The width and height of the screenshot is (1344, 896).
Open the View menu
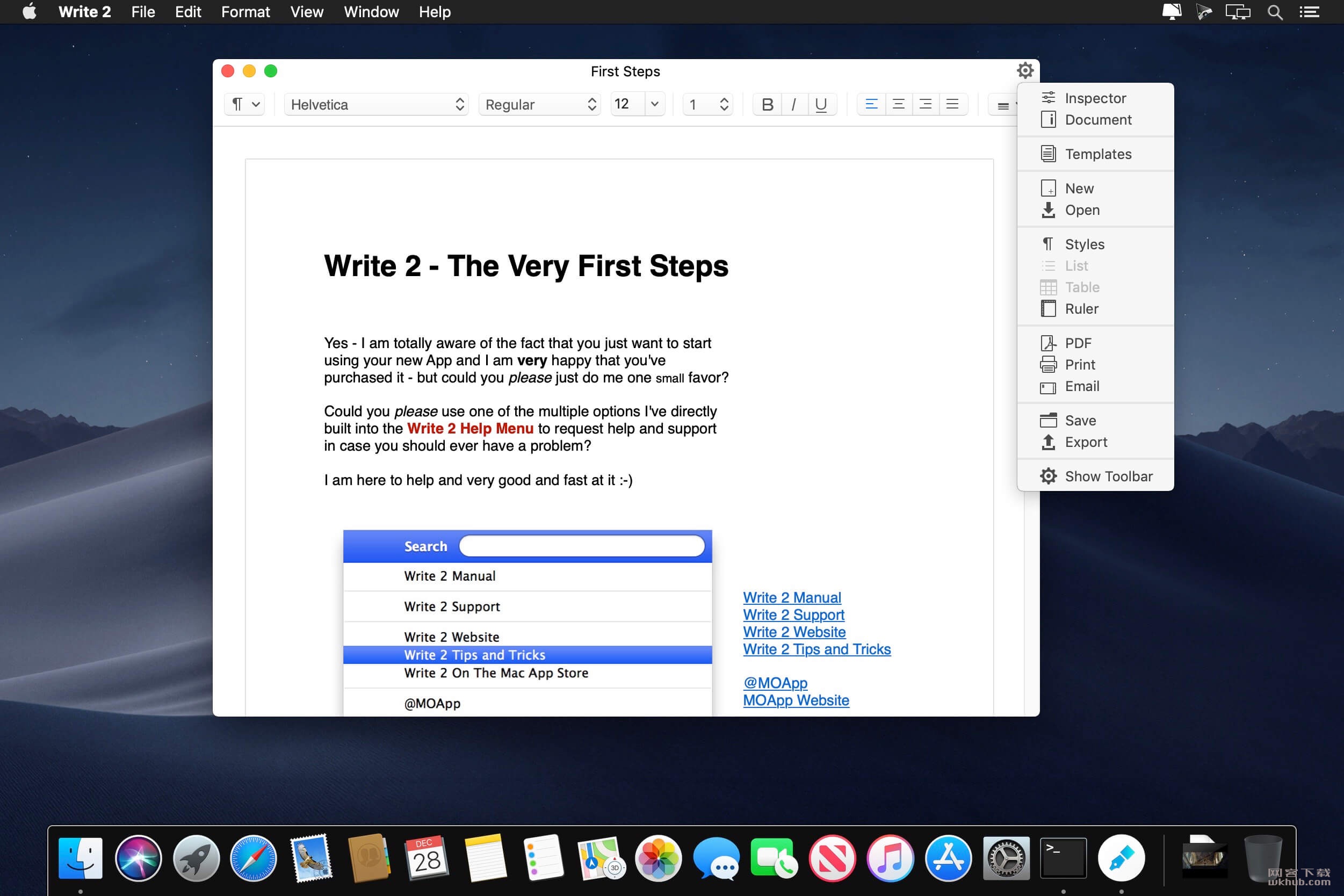click(307, 12)
